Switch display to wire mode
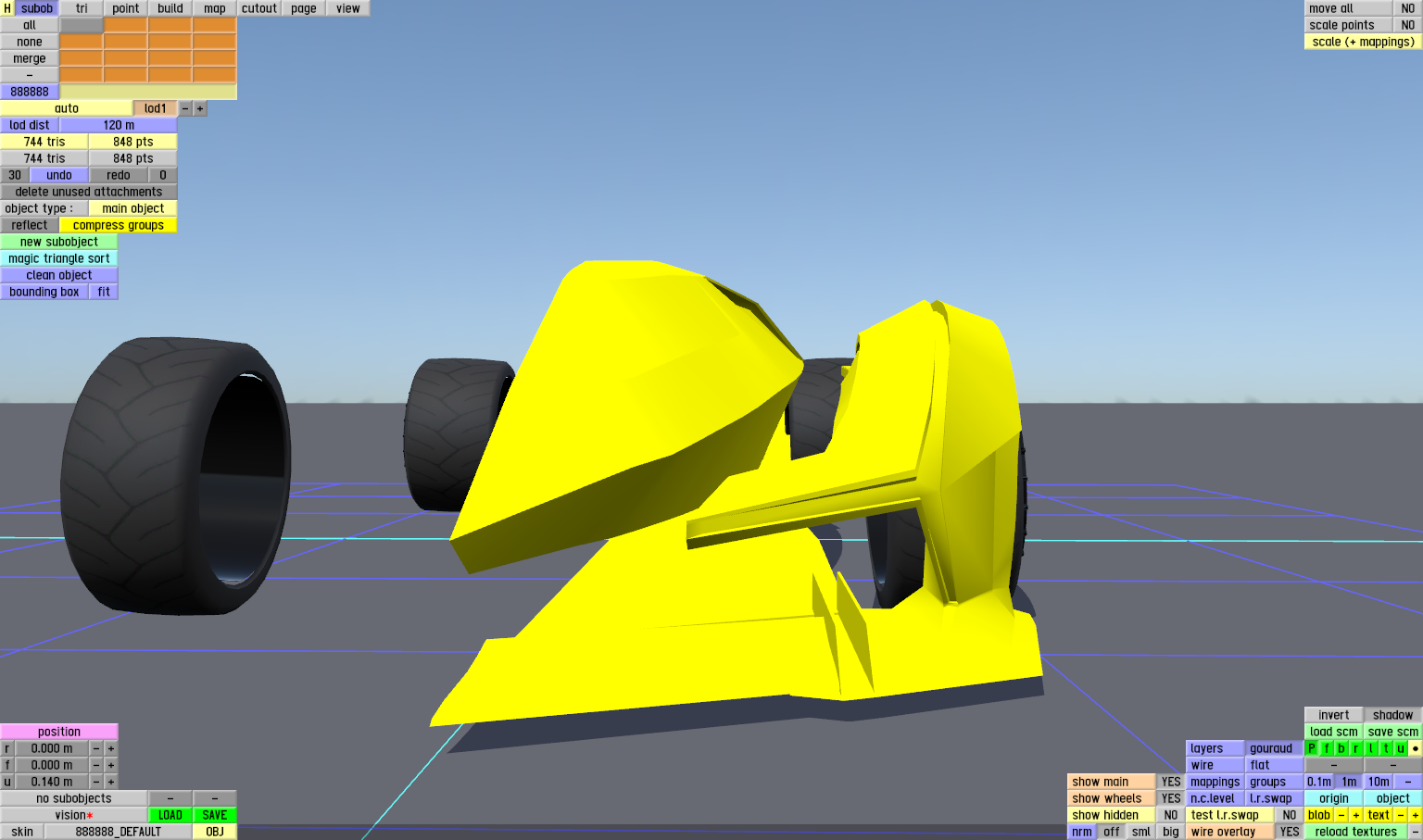Image resolution: width=1423 pixels, height=840 pixels. tap(1215, 765)
